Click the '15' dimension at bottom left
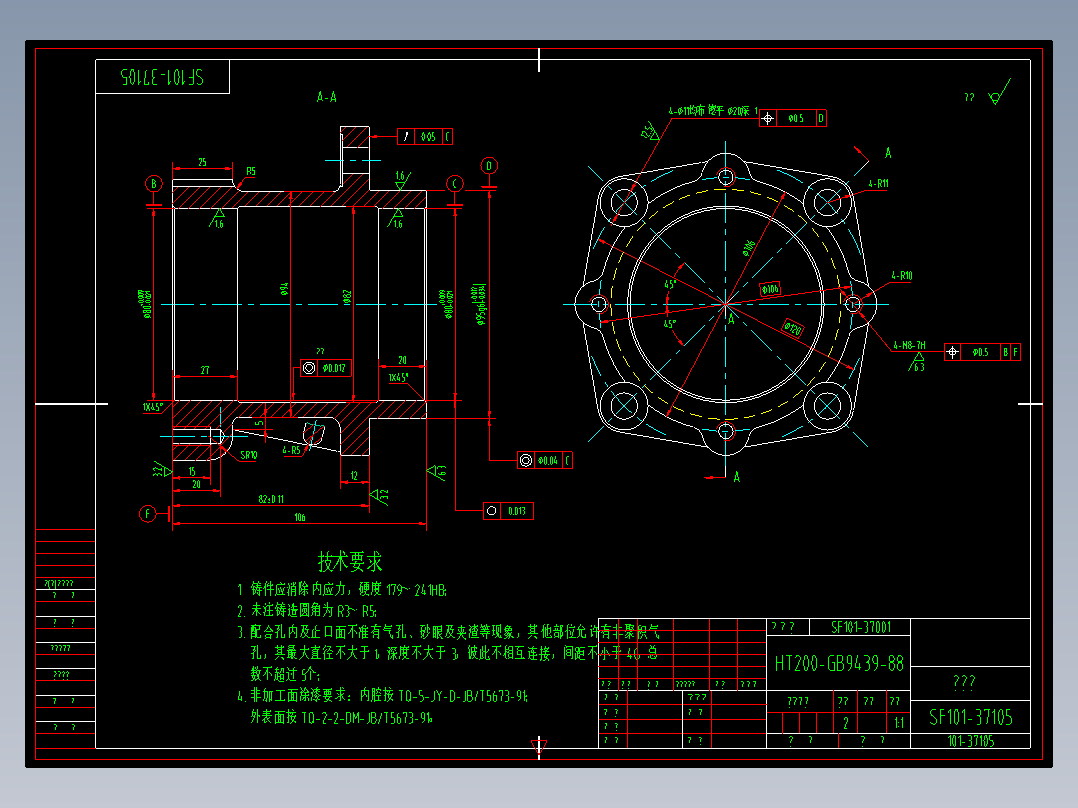Viewport: 1078px width, 808px height. [192, 471]
